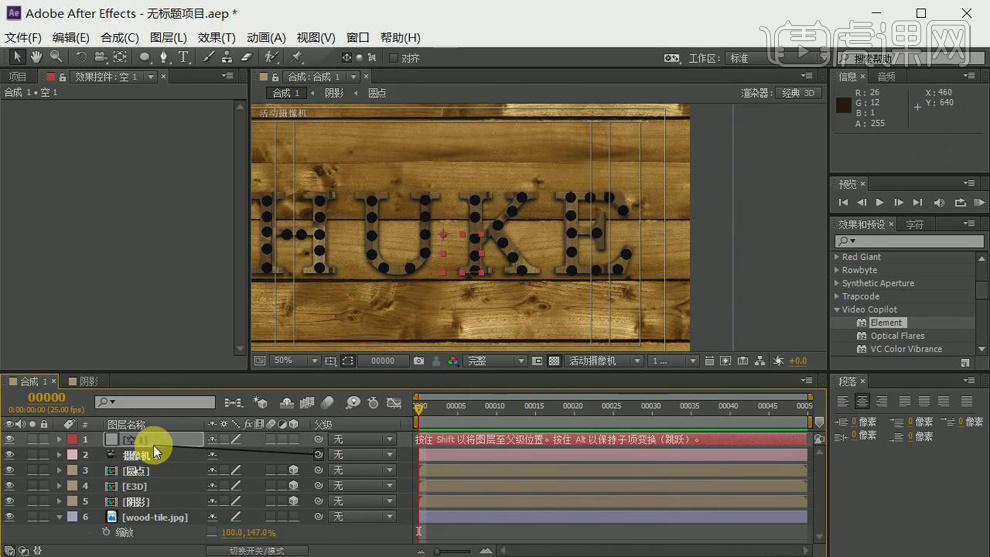Image resolution: width=990 pixels, height=557 pixels.
Task: Toggle 3D switch on 阴影 layer
Action: click(294, 501)
